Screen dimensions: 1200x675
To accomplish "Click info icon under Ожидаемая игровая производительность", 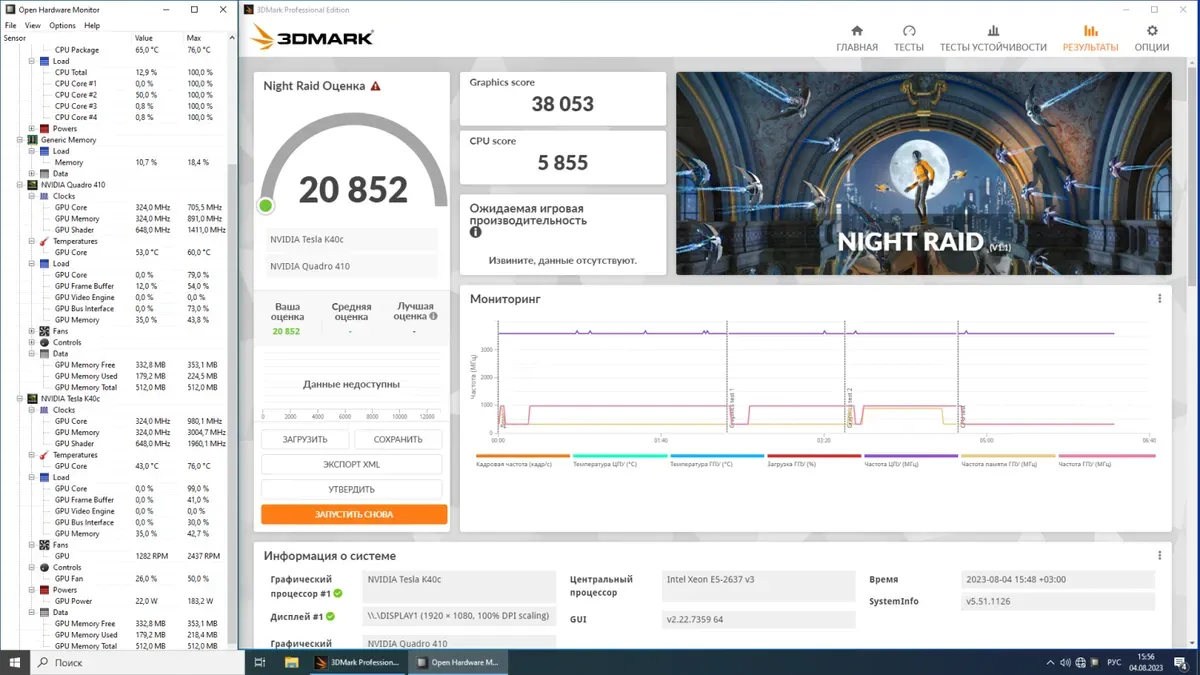I will (x=476, y=232).
